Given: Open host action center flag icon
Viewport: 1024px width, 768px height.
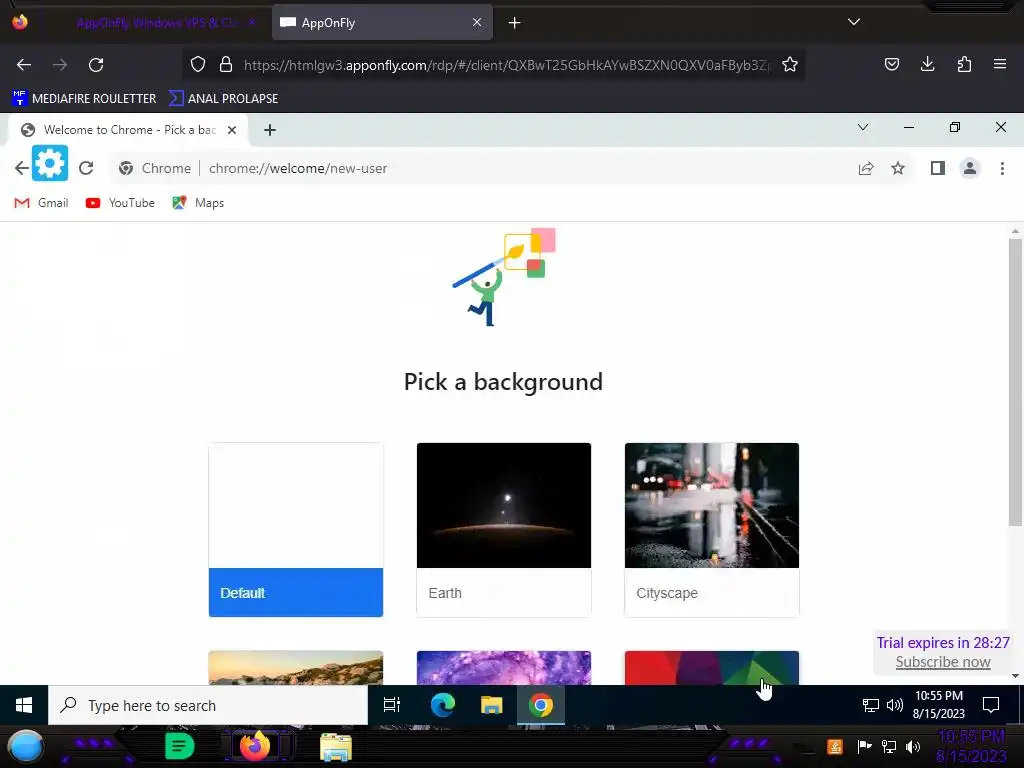Looking at the screenshot, I should point(864,746).
